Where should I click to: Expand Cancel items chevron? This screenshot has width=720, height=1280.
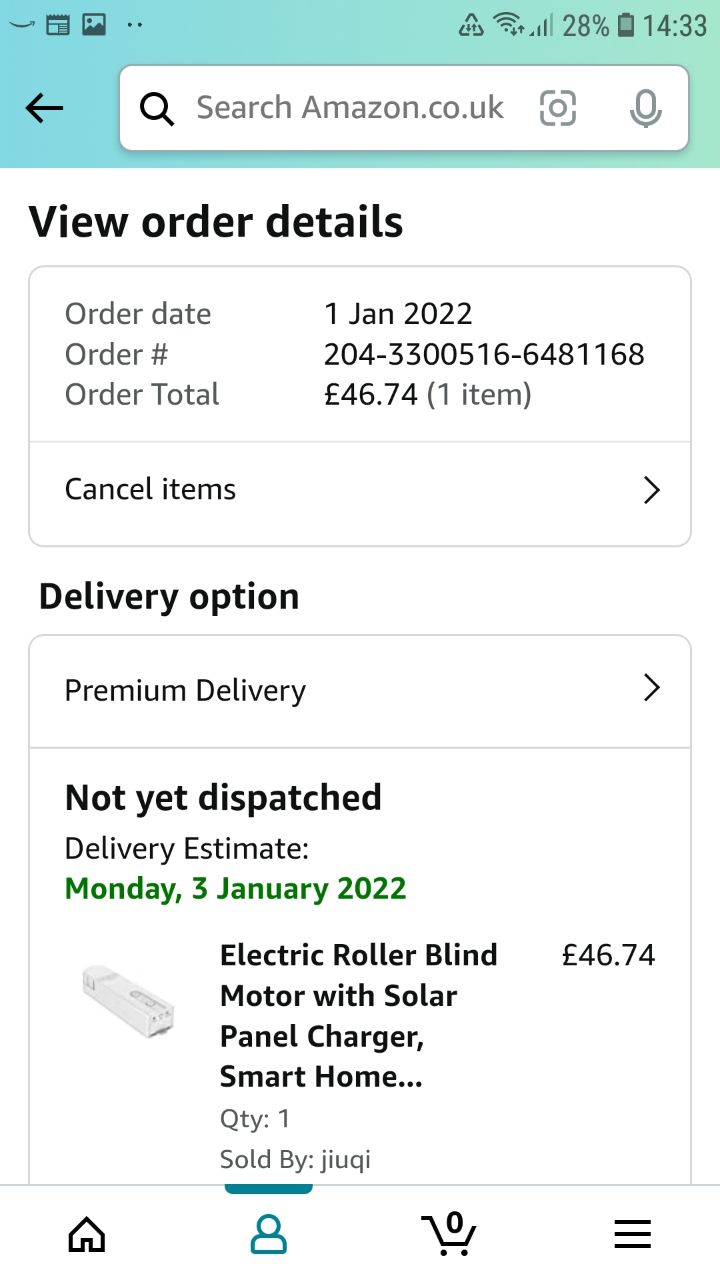[x=652, y=490]
